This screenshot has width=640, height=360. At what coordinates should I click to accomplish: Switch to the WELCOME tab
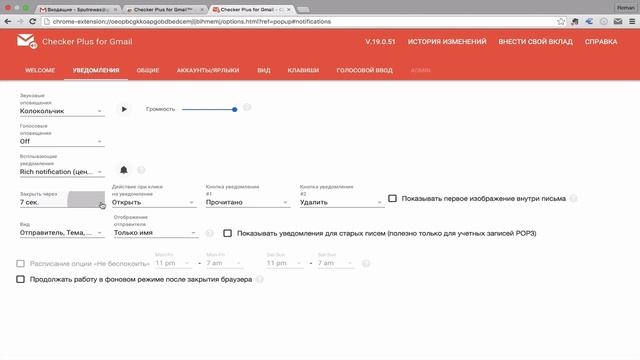(40, 70)
